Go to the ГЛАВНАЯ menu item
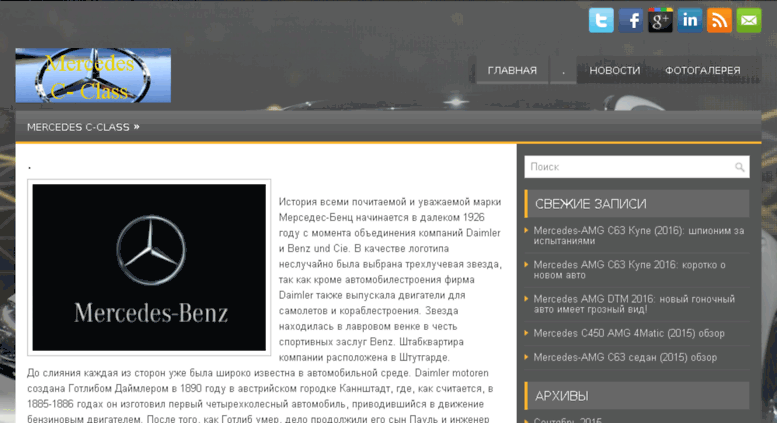Screen dimensions: 777x423 [x=512, y=70]
